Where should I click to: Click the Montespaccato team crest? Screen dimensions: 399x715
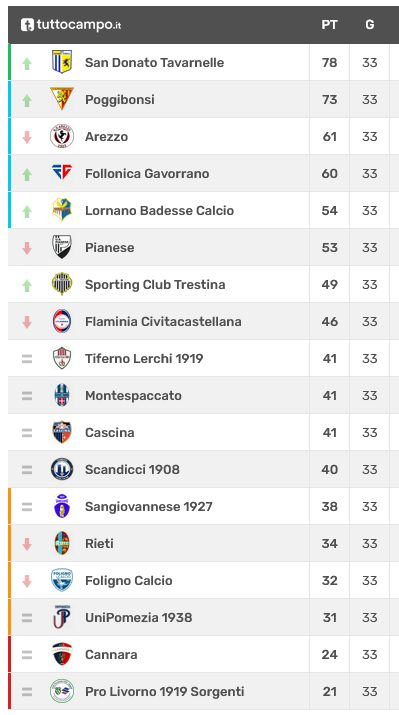tap(62, 395)
